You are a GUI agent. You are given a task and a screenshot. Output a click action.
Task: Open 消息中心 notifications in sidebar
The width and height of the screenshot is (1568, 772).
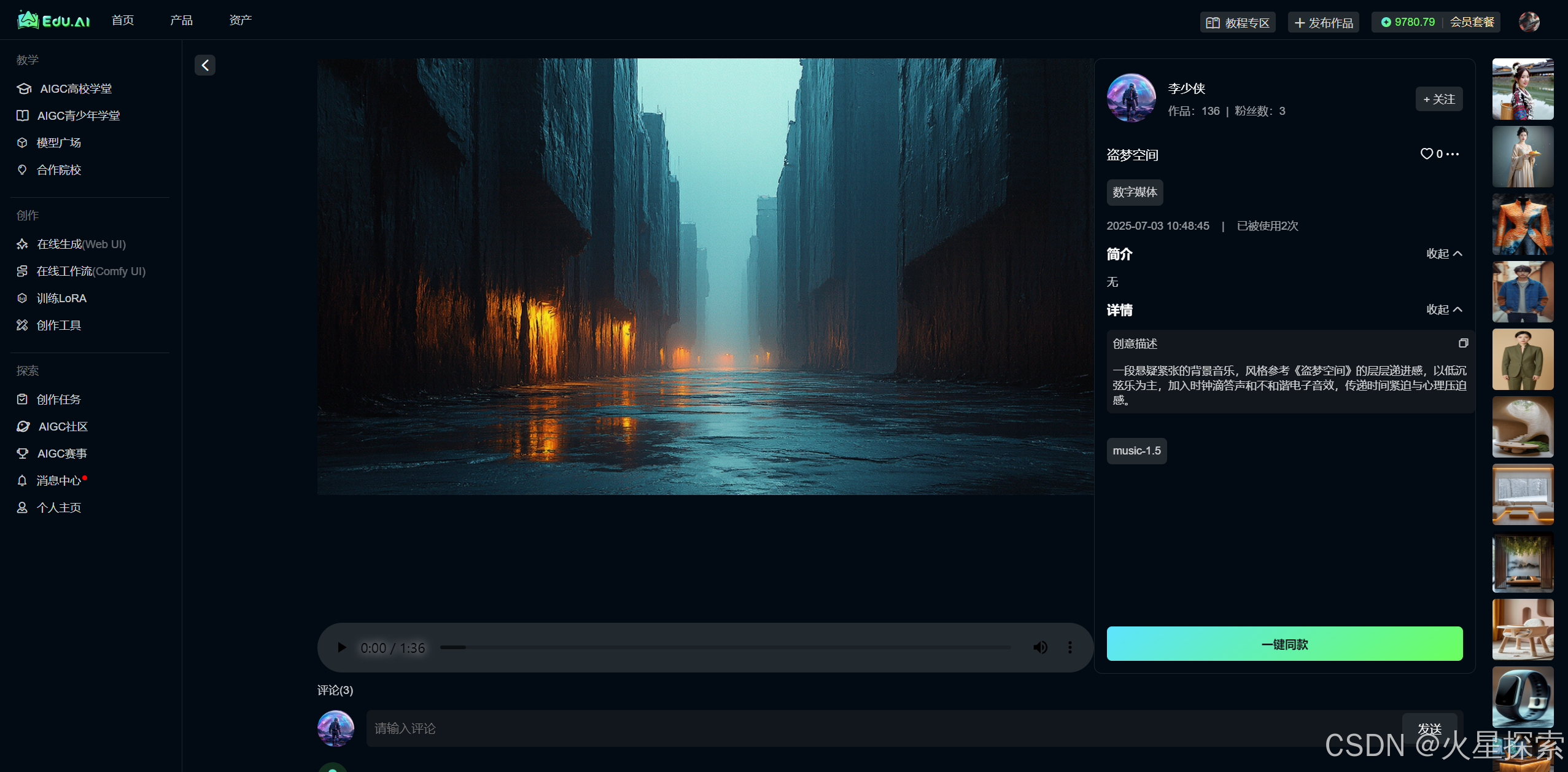[x=58, y=481]
